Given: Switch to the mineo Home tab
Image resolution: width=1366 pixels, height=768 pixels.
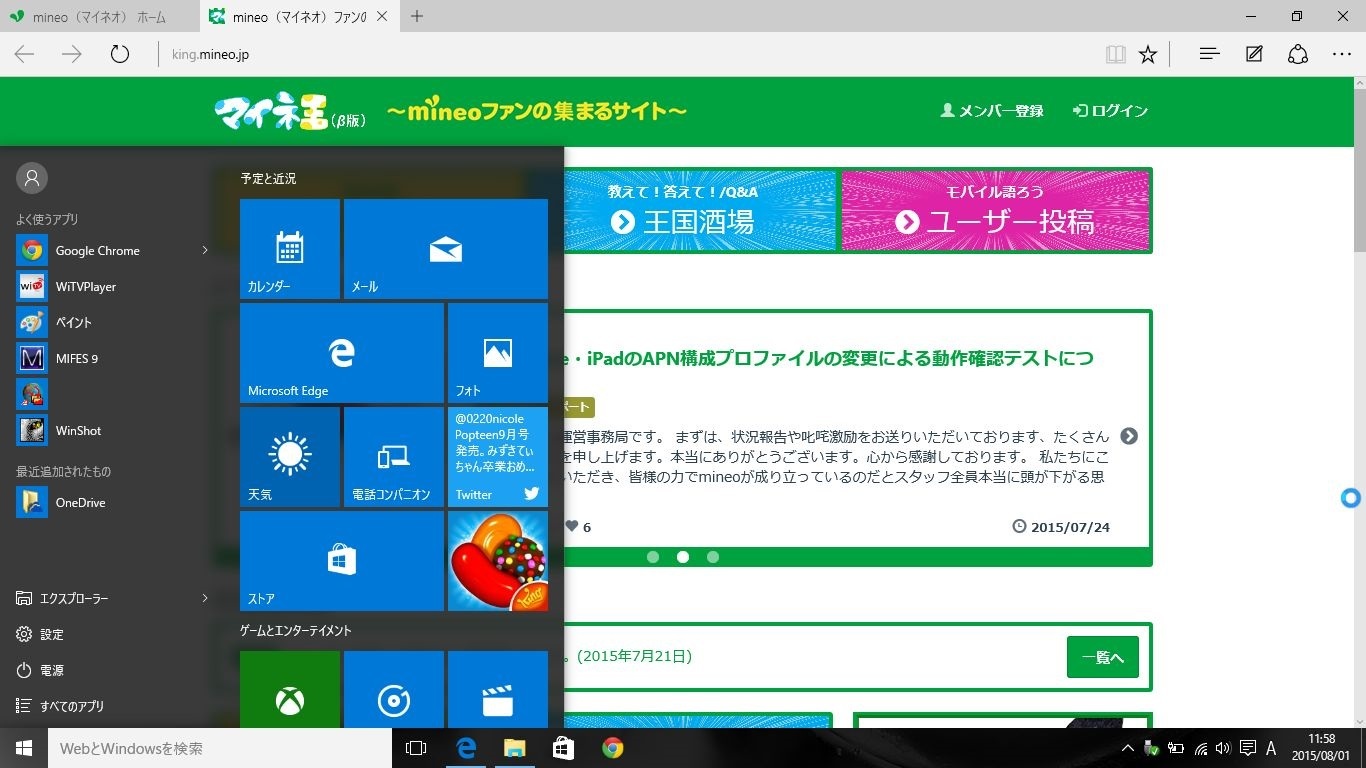Looking at the screenshot, I should tap(99, 16).
